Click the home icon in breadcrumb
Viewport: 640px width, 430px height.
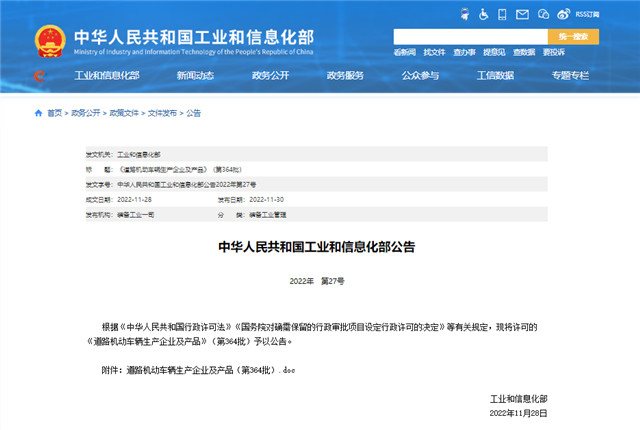click(x=38, y=113)
